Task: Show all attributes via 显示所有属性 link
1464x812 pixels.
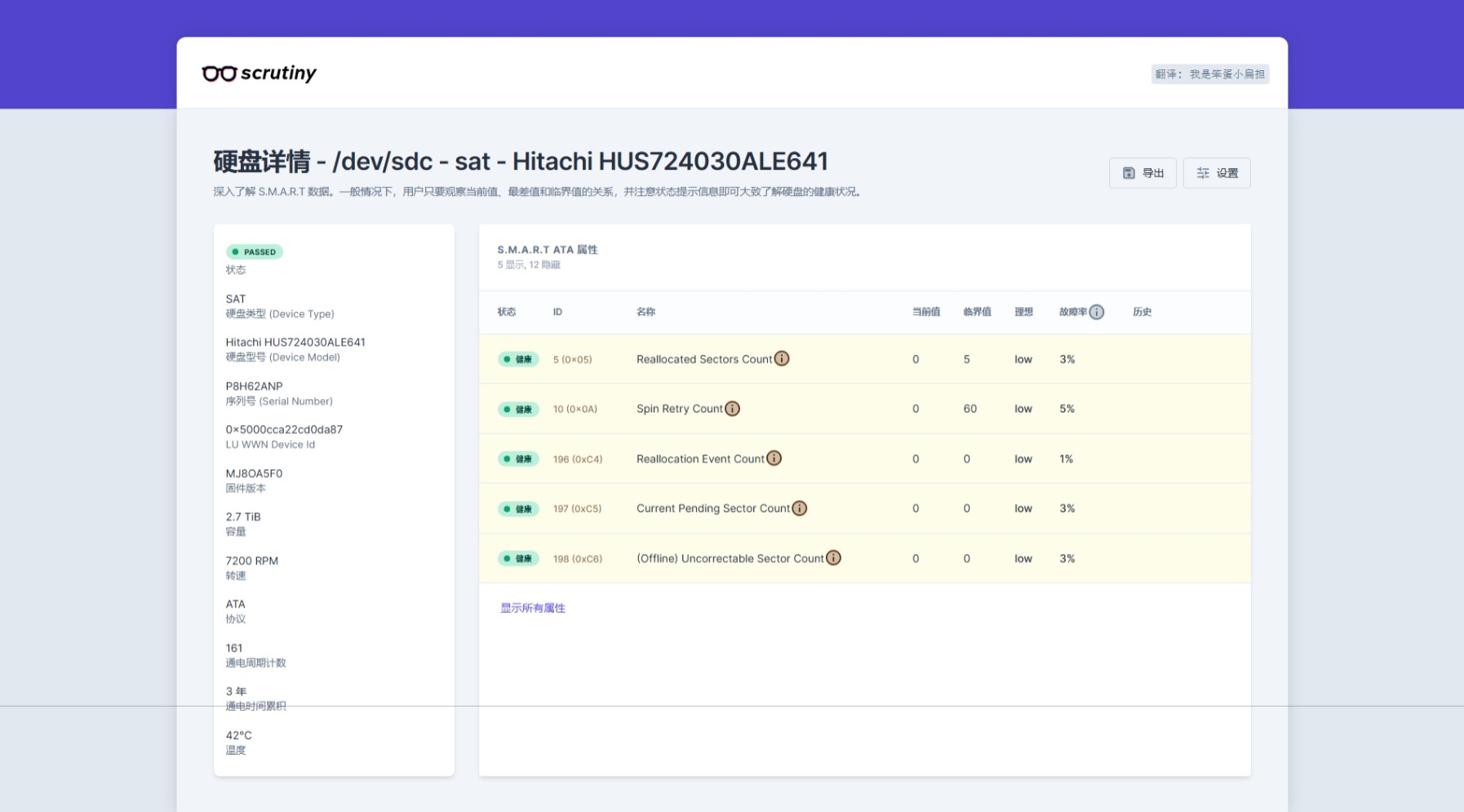Action: point(533,608)
